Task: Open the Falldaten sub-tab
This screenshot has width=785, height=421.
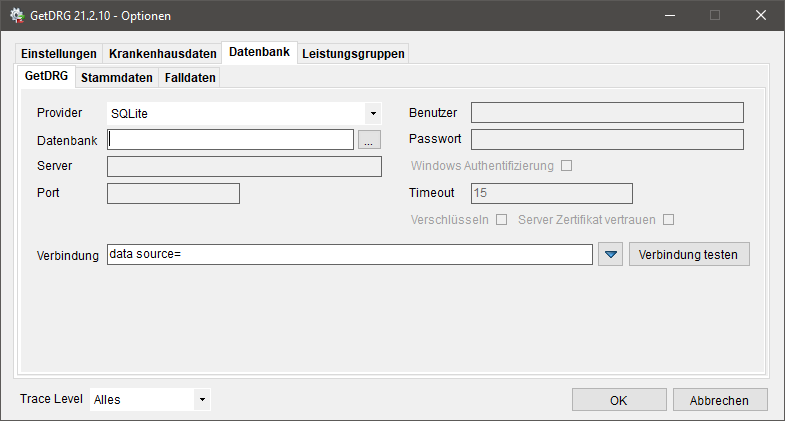Action: tap(190, 78)
